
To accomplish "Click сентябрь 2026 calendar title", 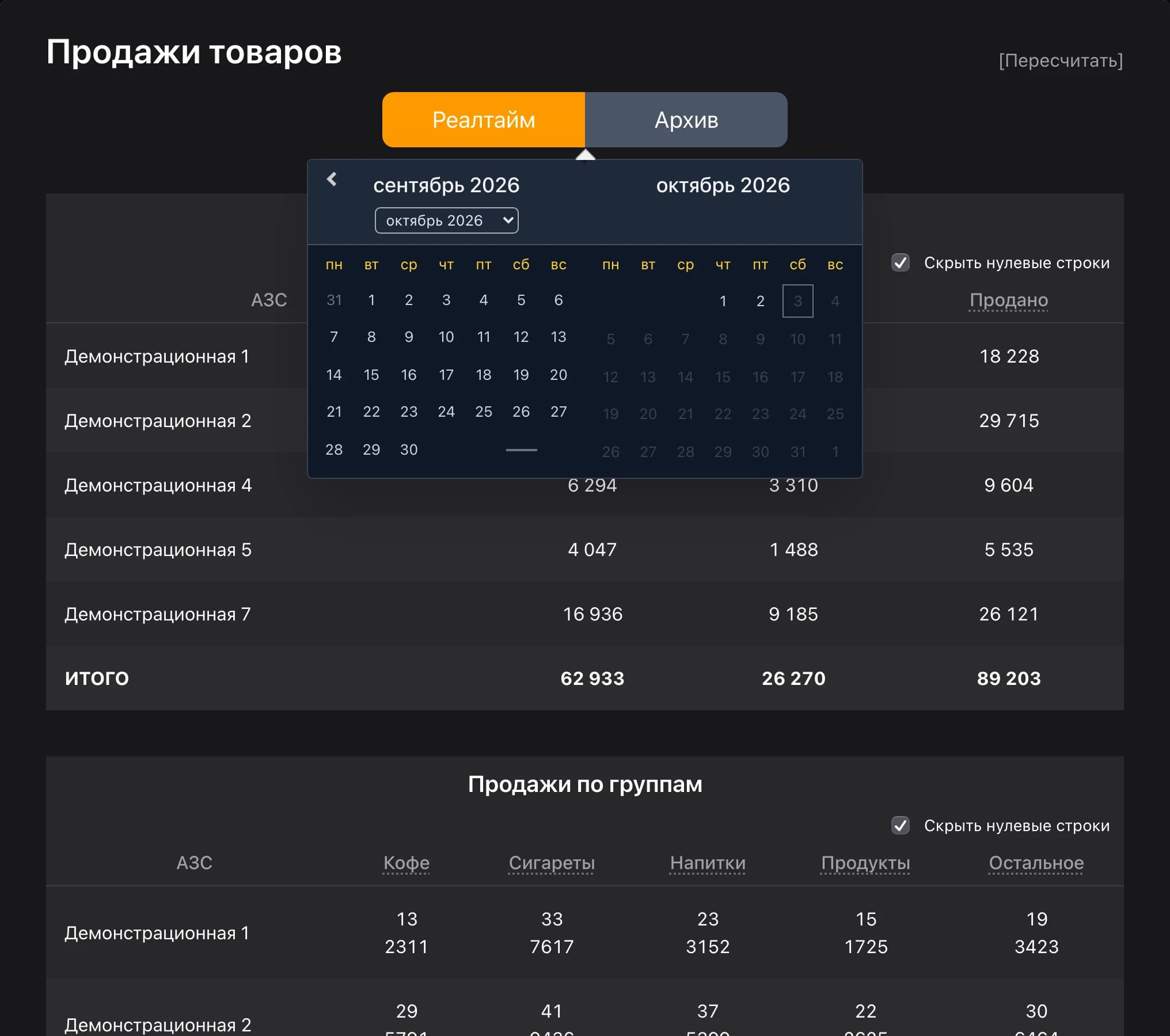I will 446,185.
